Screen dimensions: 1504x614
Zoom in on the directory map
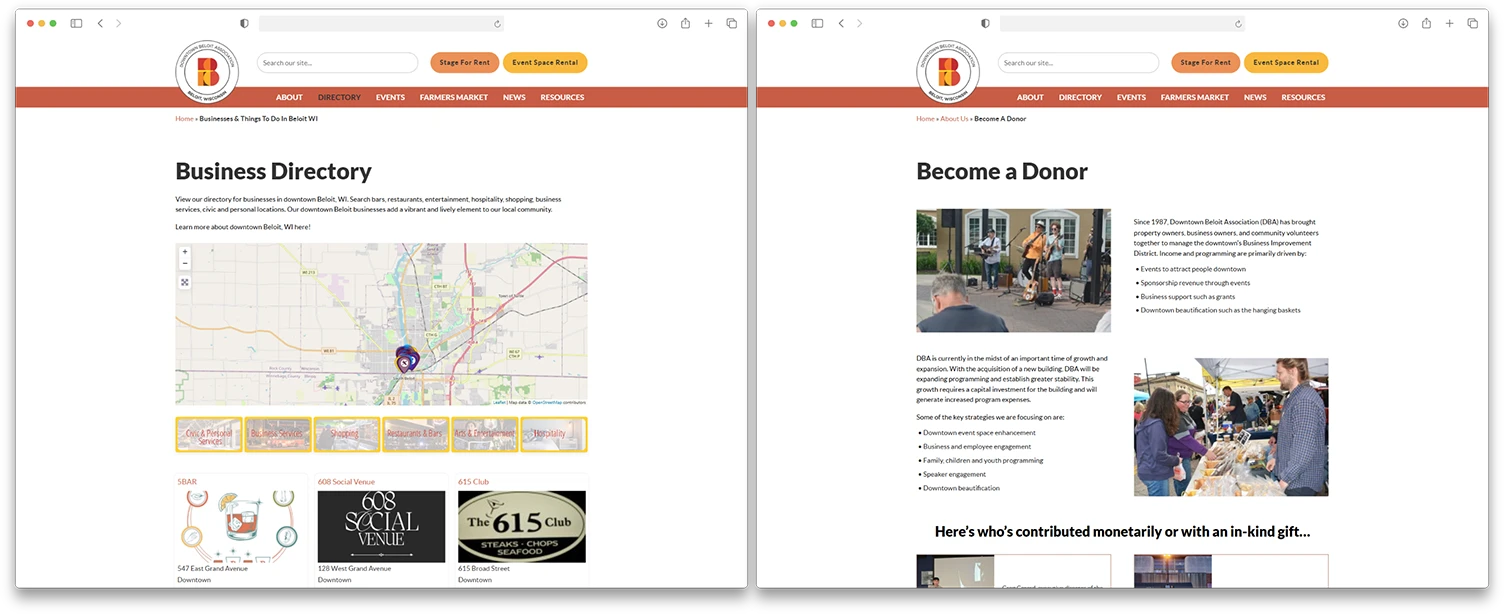(185, 251)
